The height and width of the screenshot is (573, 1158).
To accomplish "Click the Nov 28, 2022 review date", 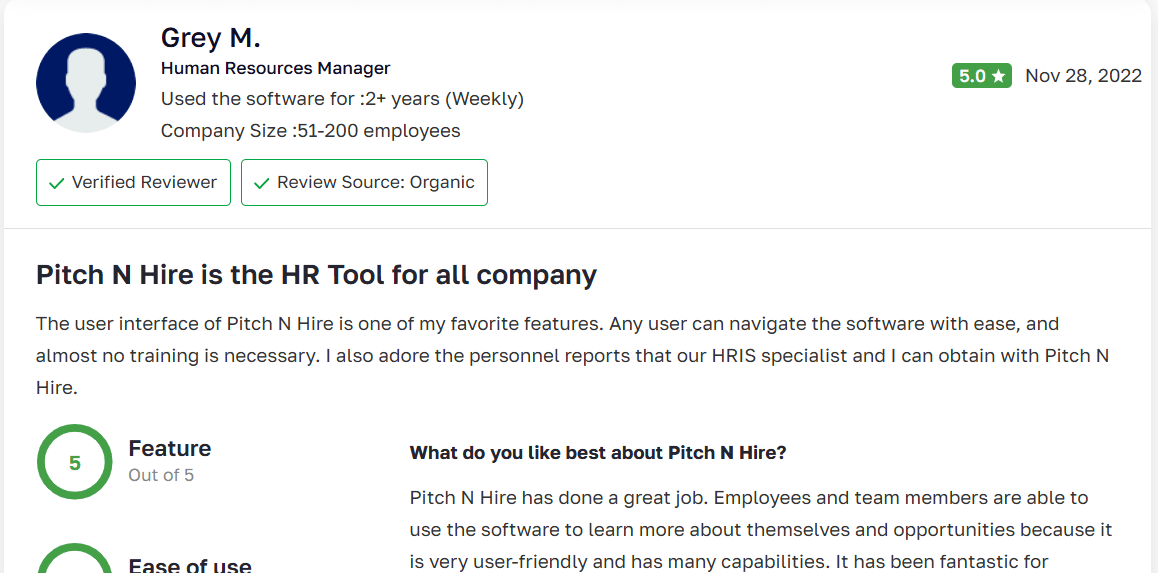I will (x=1083, y=76).
